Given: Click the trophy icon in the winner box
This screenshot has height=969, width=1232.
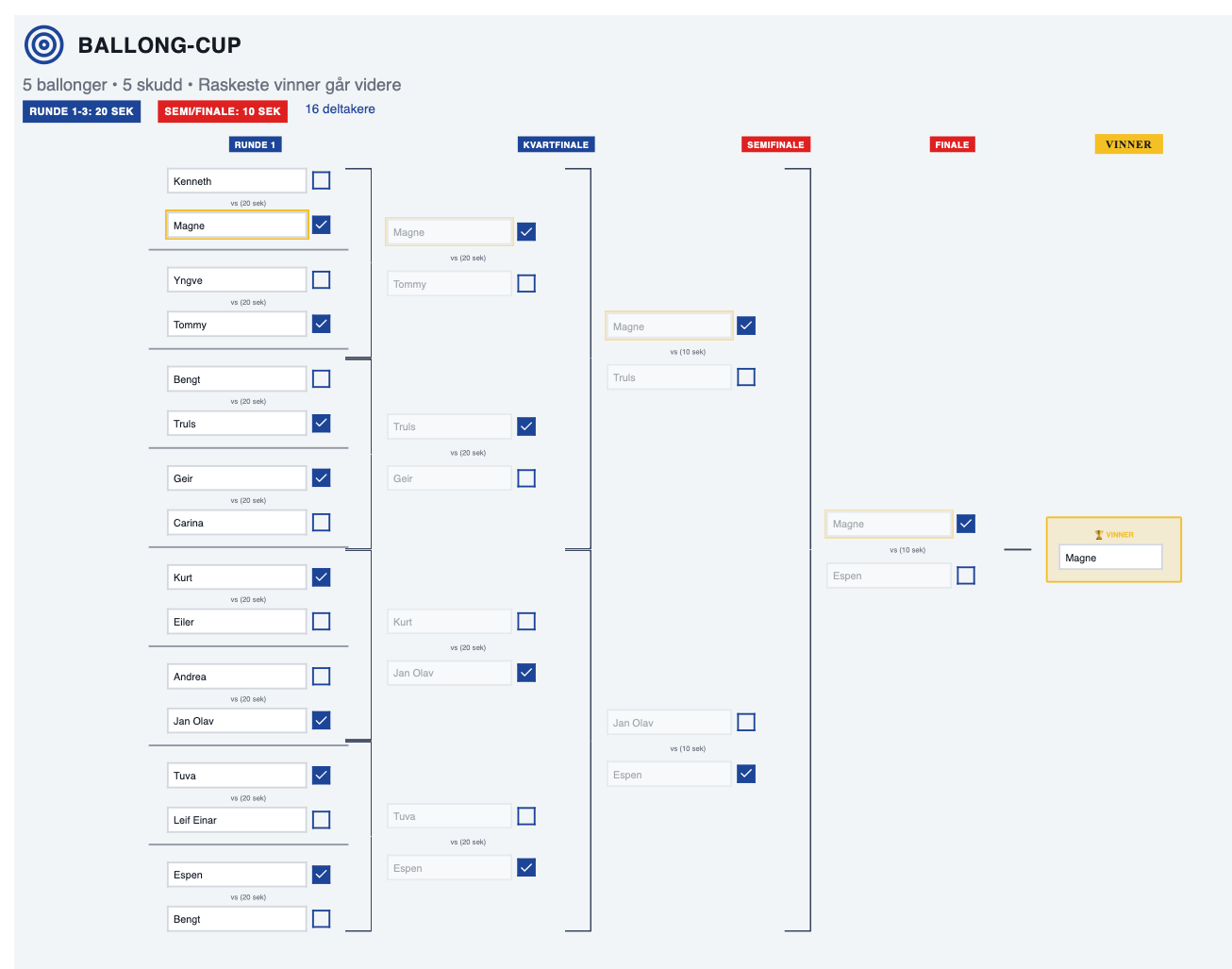Looking at the screenshot, I should (1098, 535).
